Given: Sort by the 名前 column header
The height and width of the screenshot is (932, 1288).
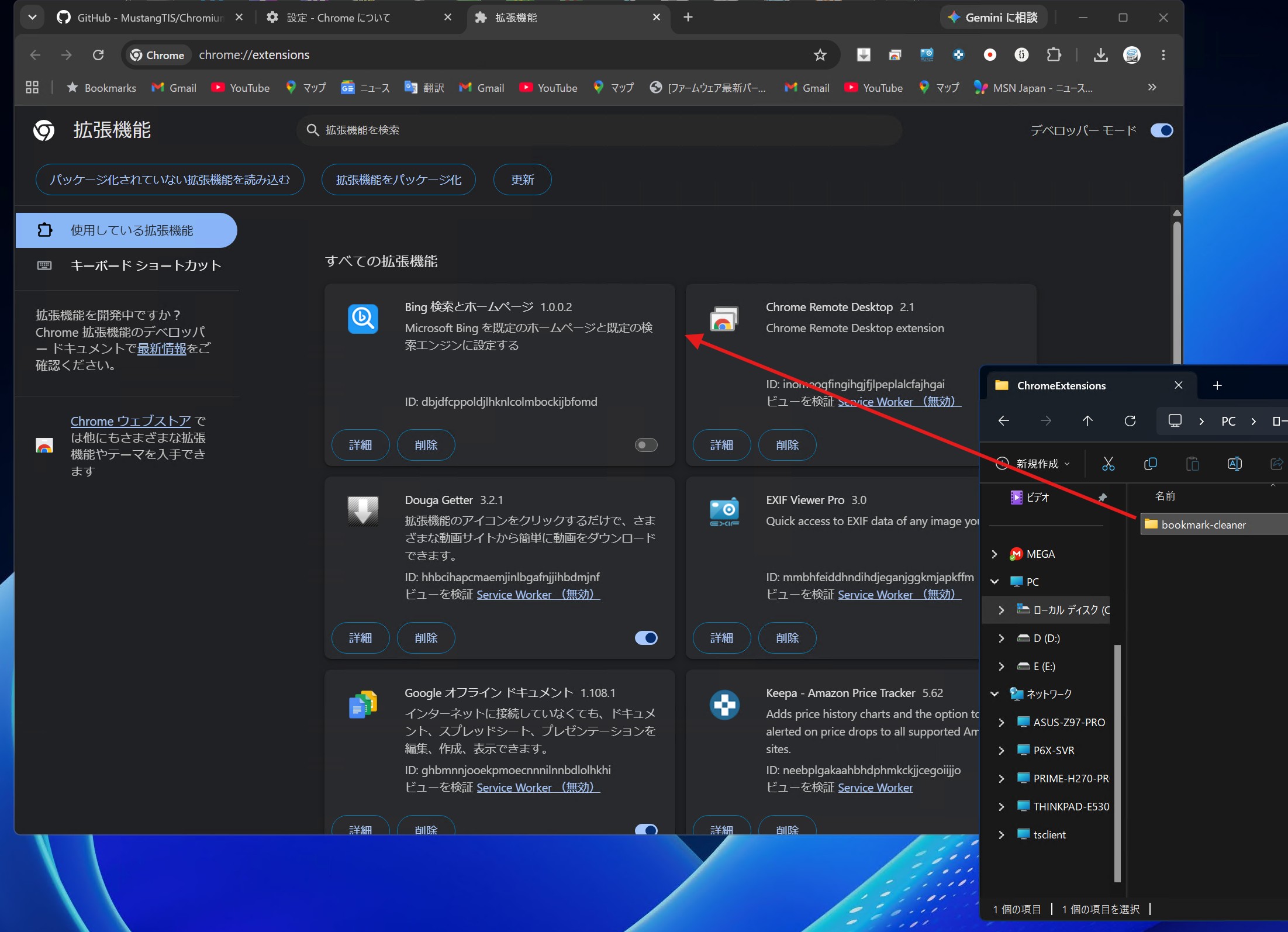Looking at the screenshot, I should tap(1165, 496).
